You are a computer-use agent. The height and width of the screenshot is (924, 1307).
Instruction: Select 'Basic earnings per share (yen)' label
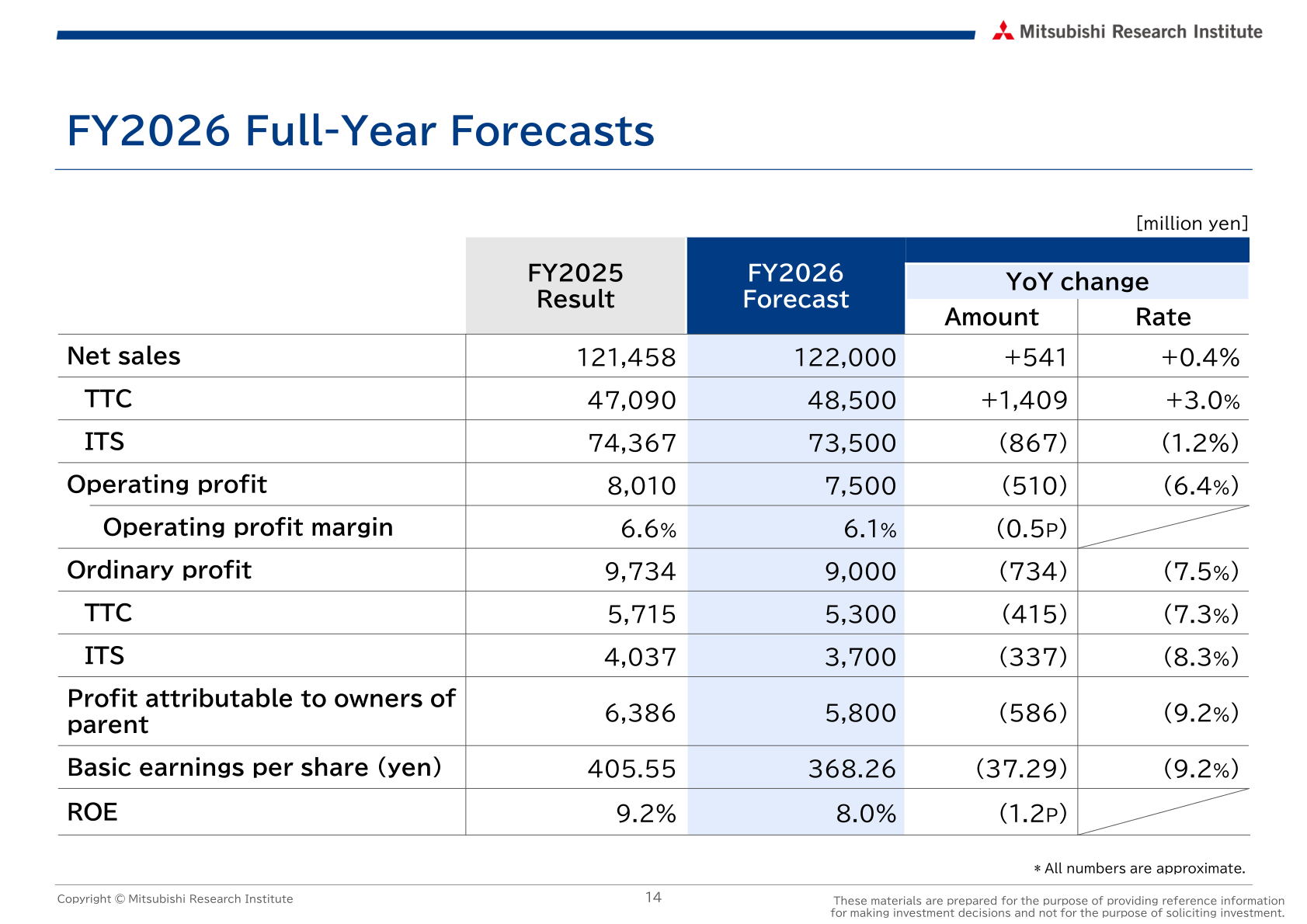coord(254,767)
